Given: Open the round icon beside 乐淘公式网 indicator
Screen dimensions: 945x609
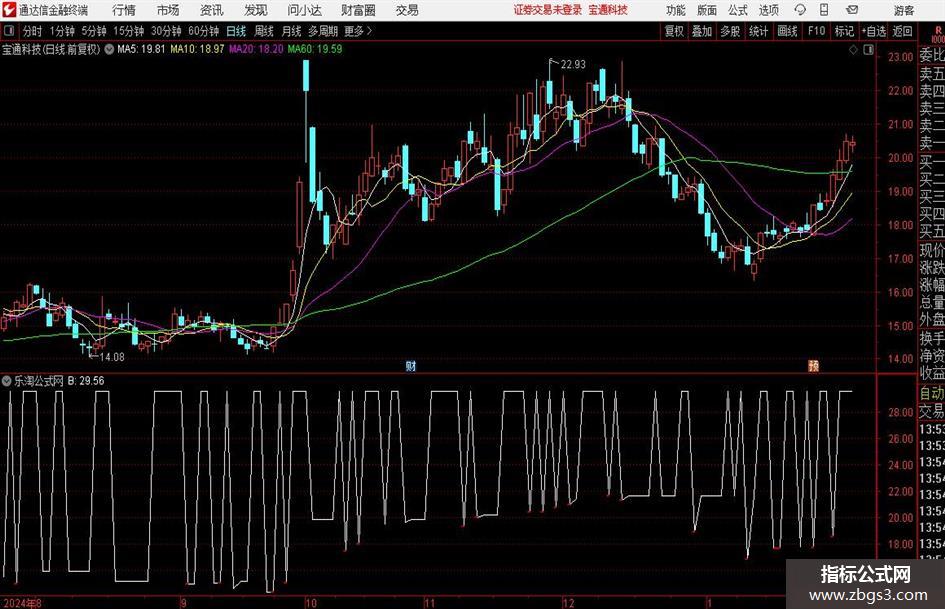Looking at the screenshot, I should 7,381.
